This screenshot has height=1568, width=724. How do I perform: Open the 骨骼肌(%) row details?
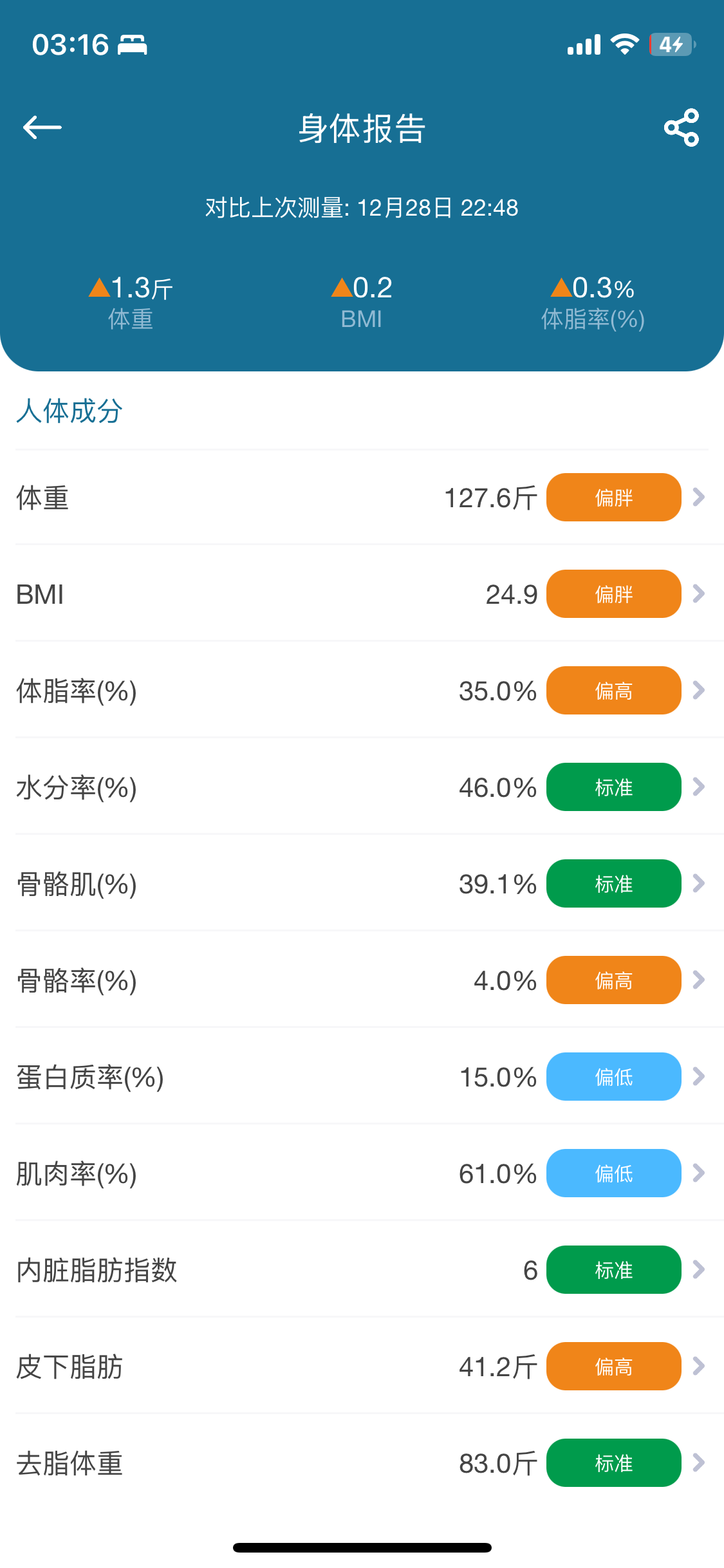click(362, 884)
